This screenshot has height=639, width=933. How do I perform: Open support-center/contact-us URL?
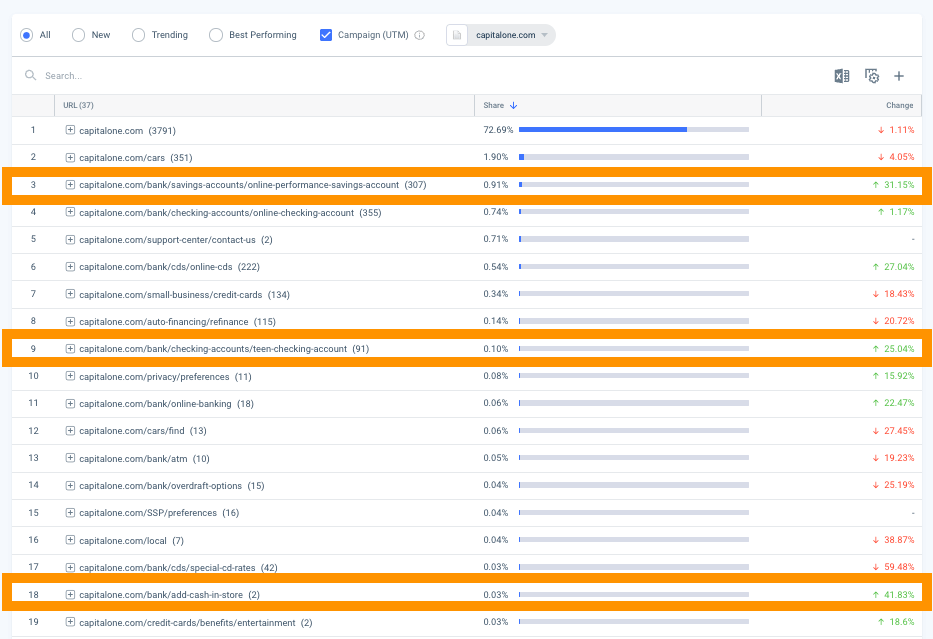pos(167,240)
